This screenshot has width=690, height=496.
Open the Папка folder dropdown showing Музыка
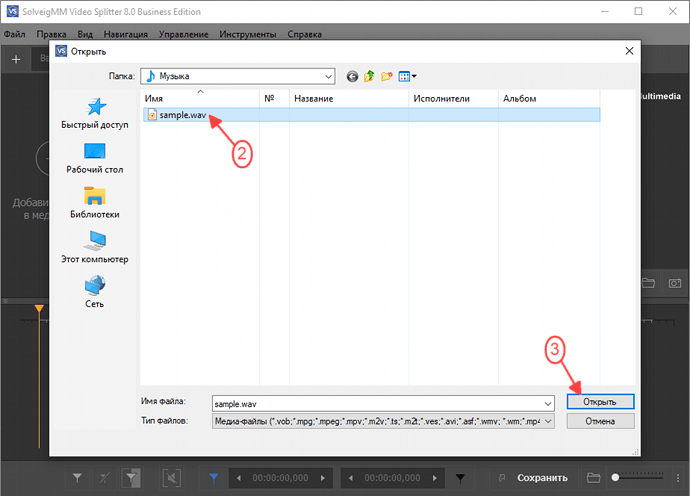238,76
